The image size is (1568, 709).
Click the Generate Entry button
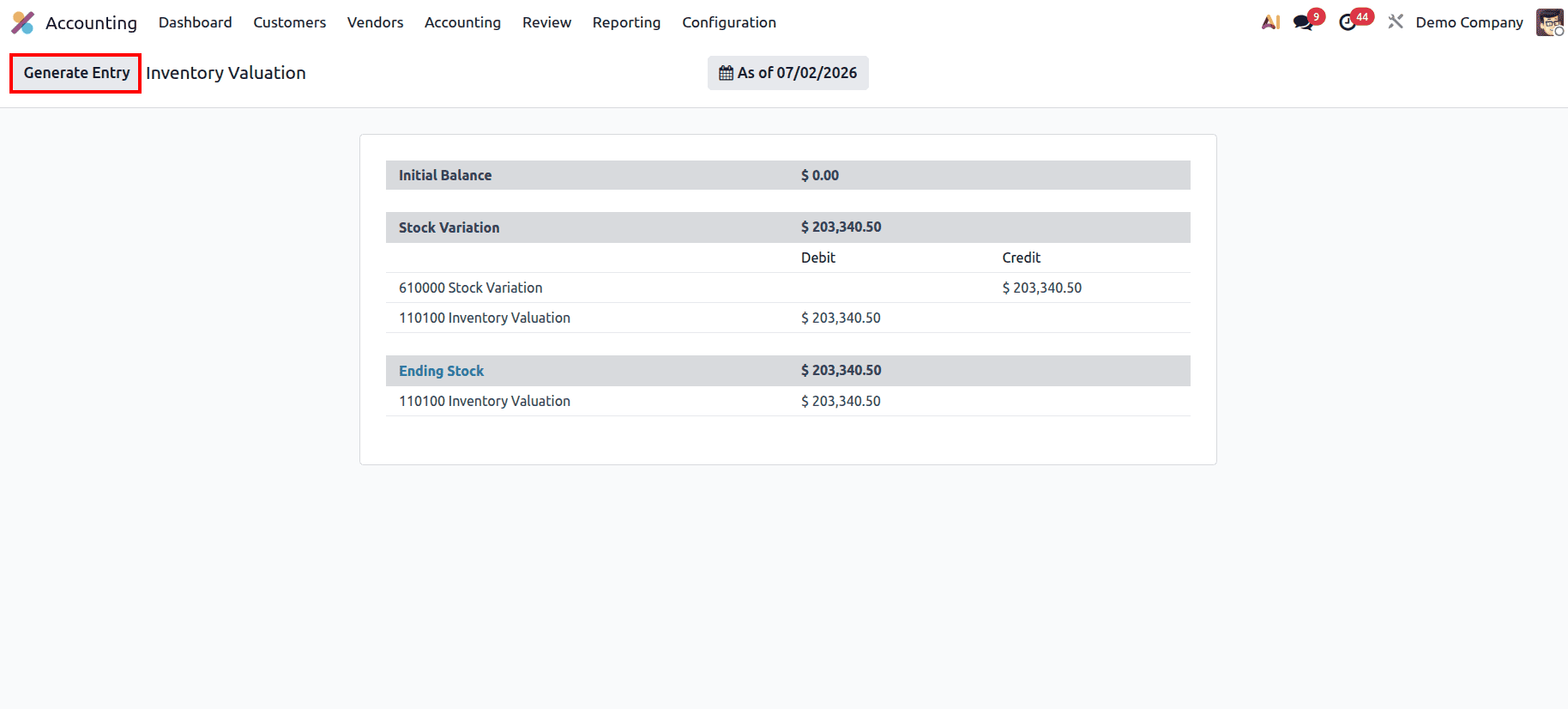point(76,73)
